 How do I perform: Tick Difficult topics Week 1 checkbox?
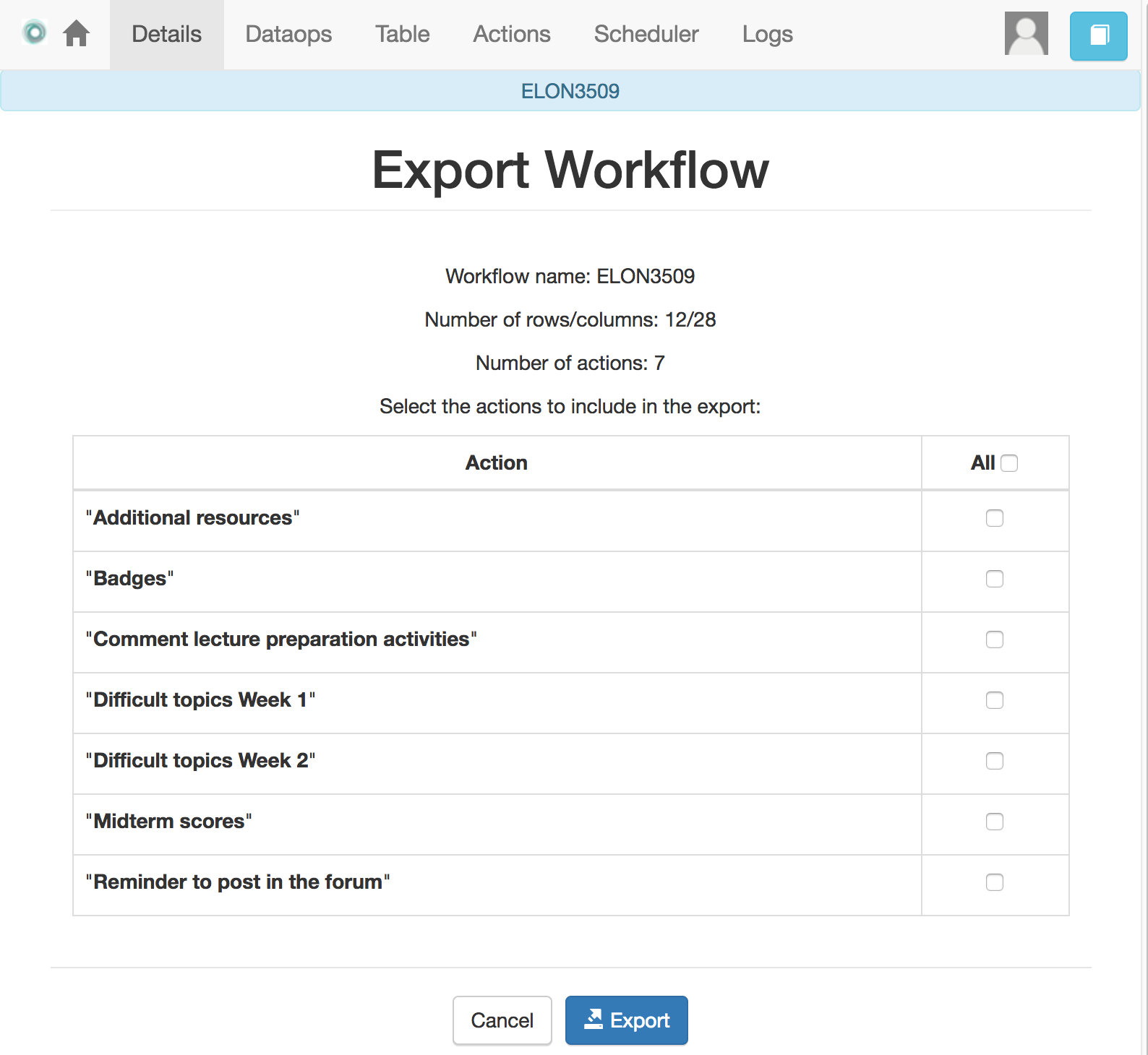click(995, 700)
